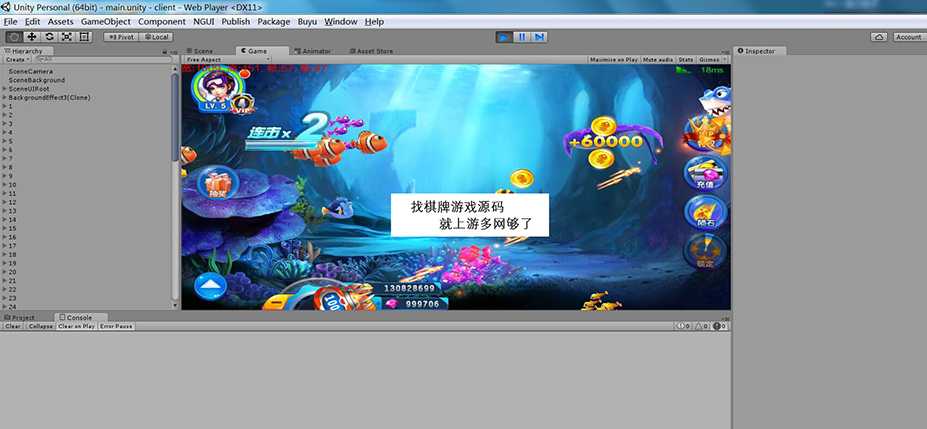
Task: Open the Hierarchy Create dropdown
Action: pos(16,60)
